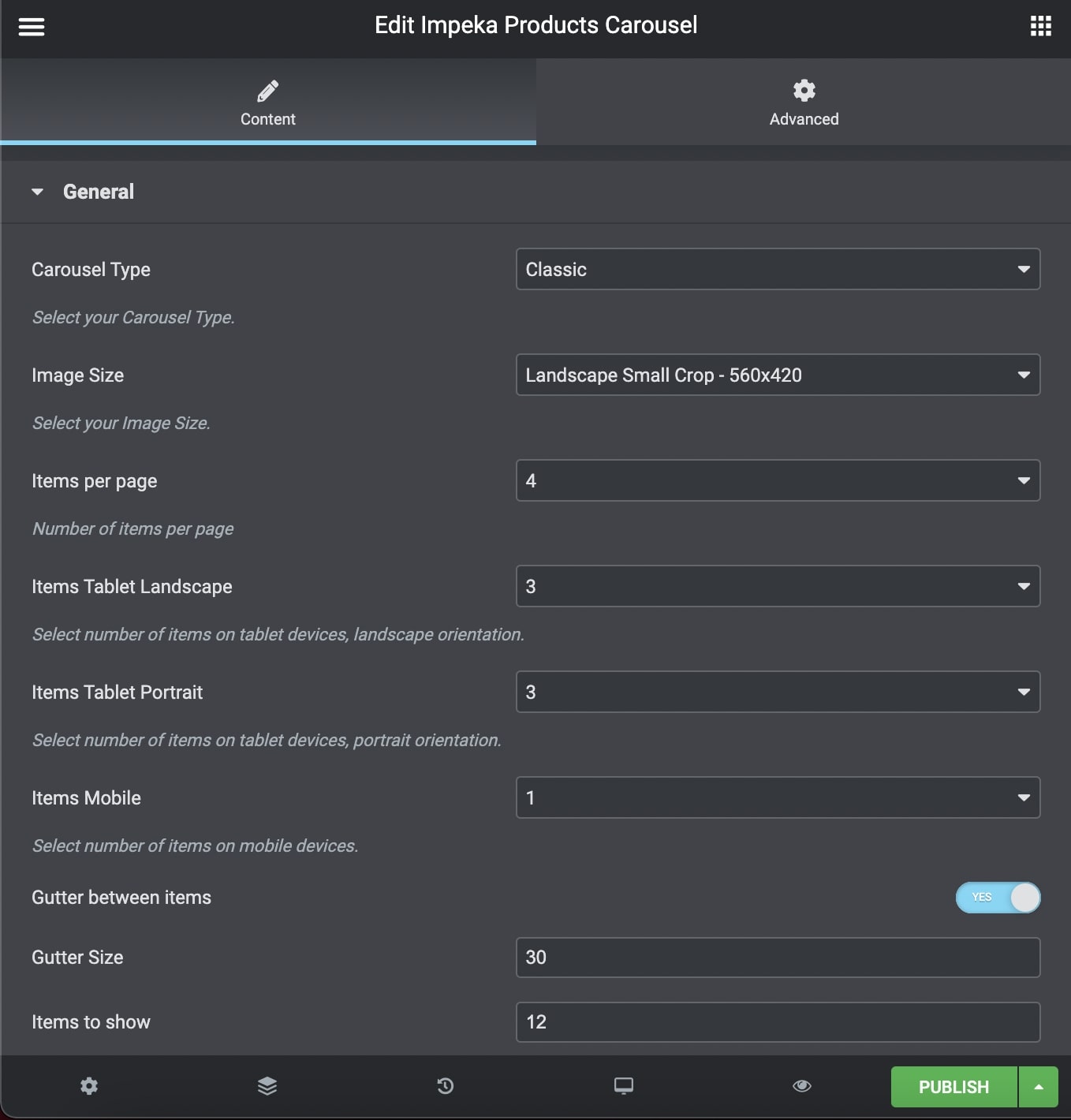1071x1120 pixels.
Task: Change Items Tablet Landscape dropdown
Action: [x=778, y=587]
